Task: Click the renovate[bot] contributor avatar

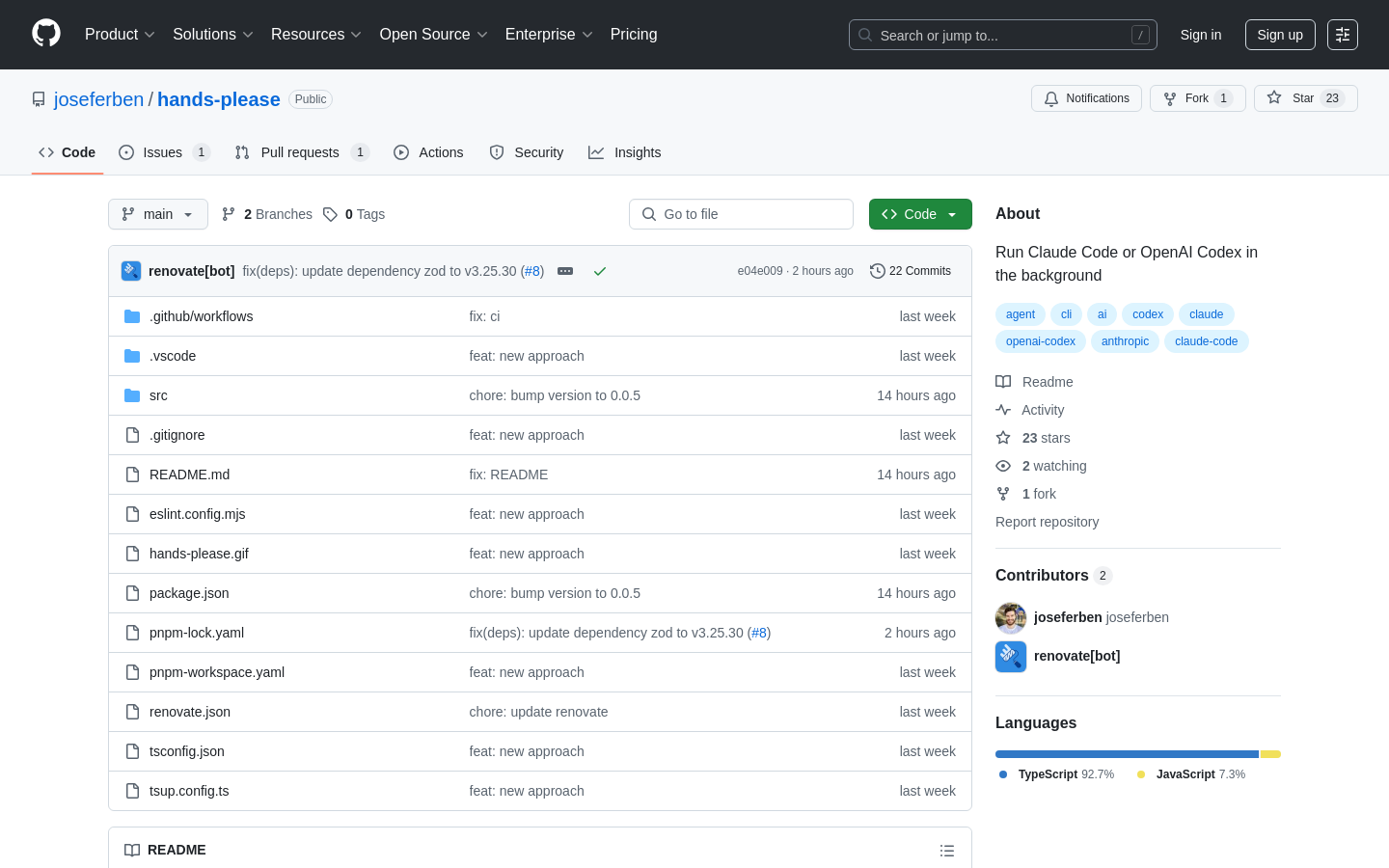Action: click(x=1011, y=657)
